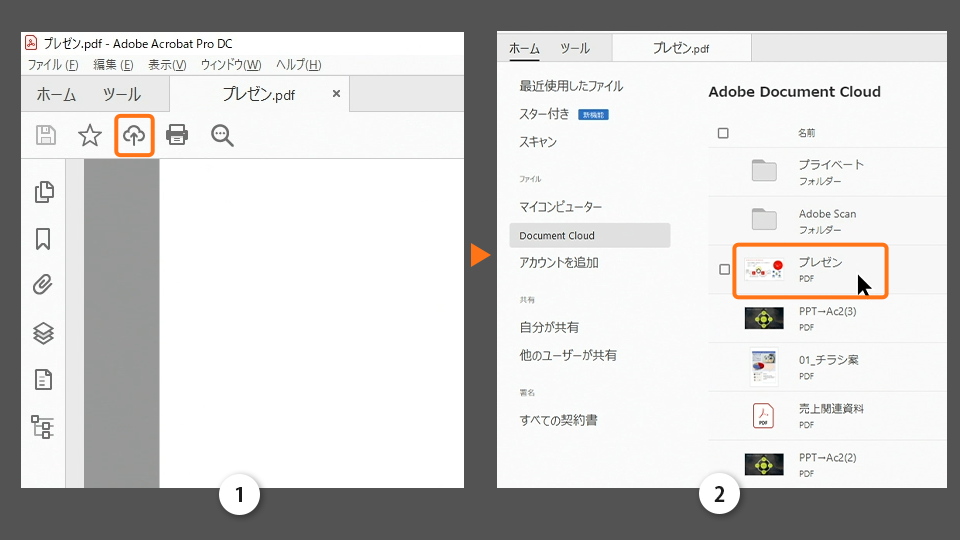The height and width of the screenshot is (540, 960).
Task: Switch to ホーム tab in right window
Action: [525, 48]
